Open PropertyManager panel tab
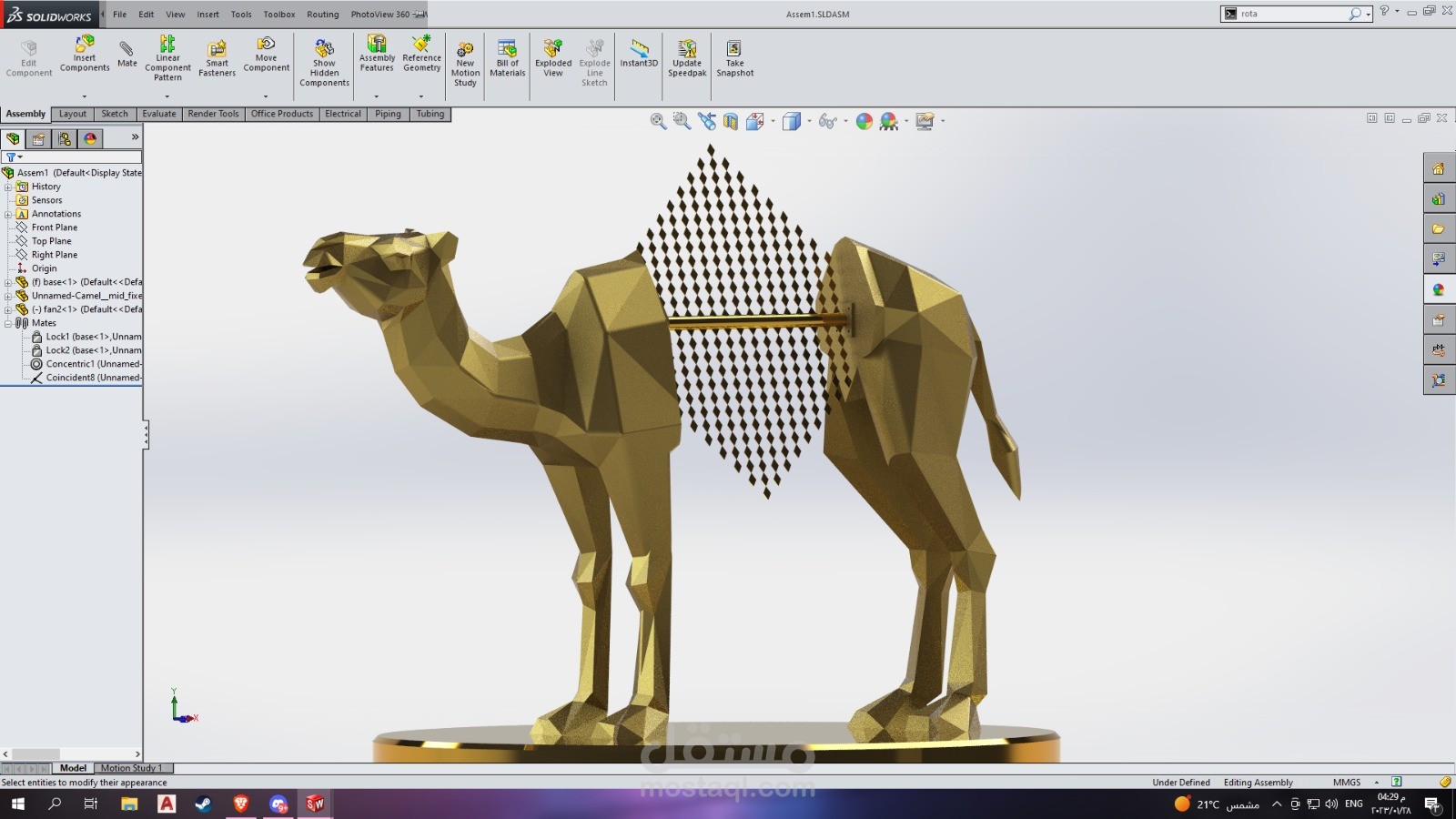The width and height of the screenshot is (1456, 819). click(38, 139)
